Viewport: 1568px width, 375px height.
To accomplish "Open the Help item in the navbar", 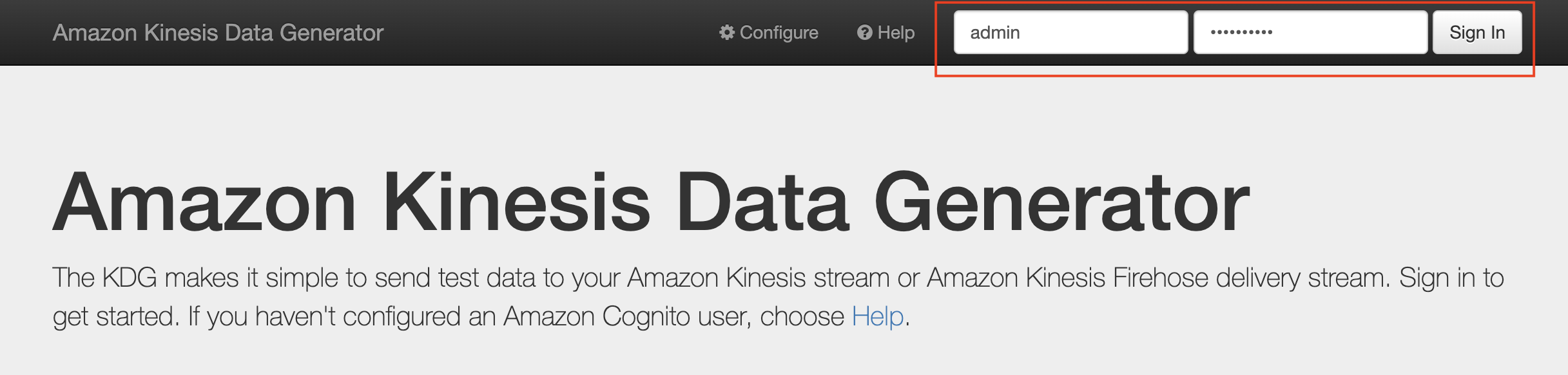I will point(886,32).
